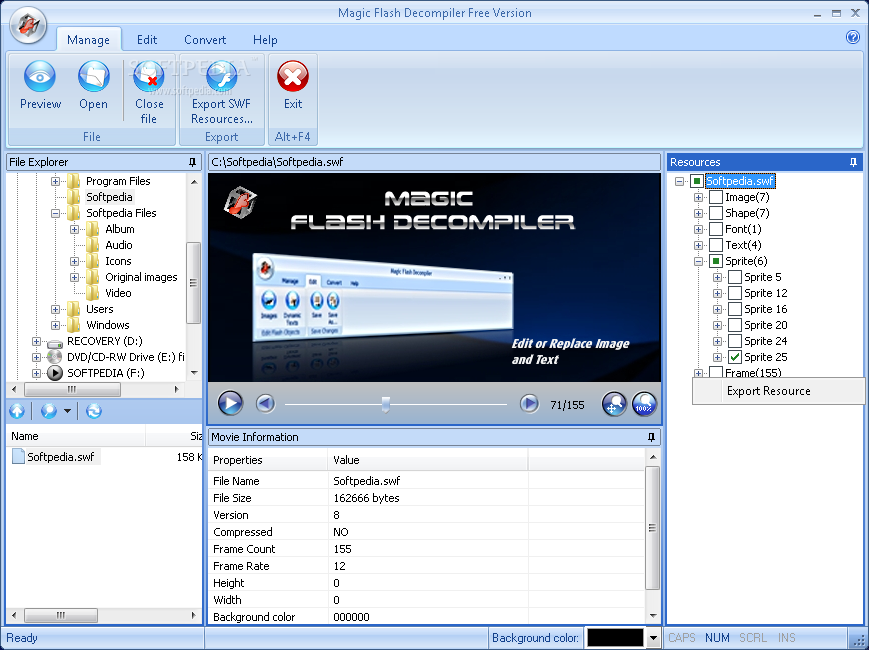Select the Sprite 24 tree item

(765, 341)
